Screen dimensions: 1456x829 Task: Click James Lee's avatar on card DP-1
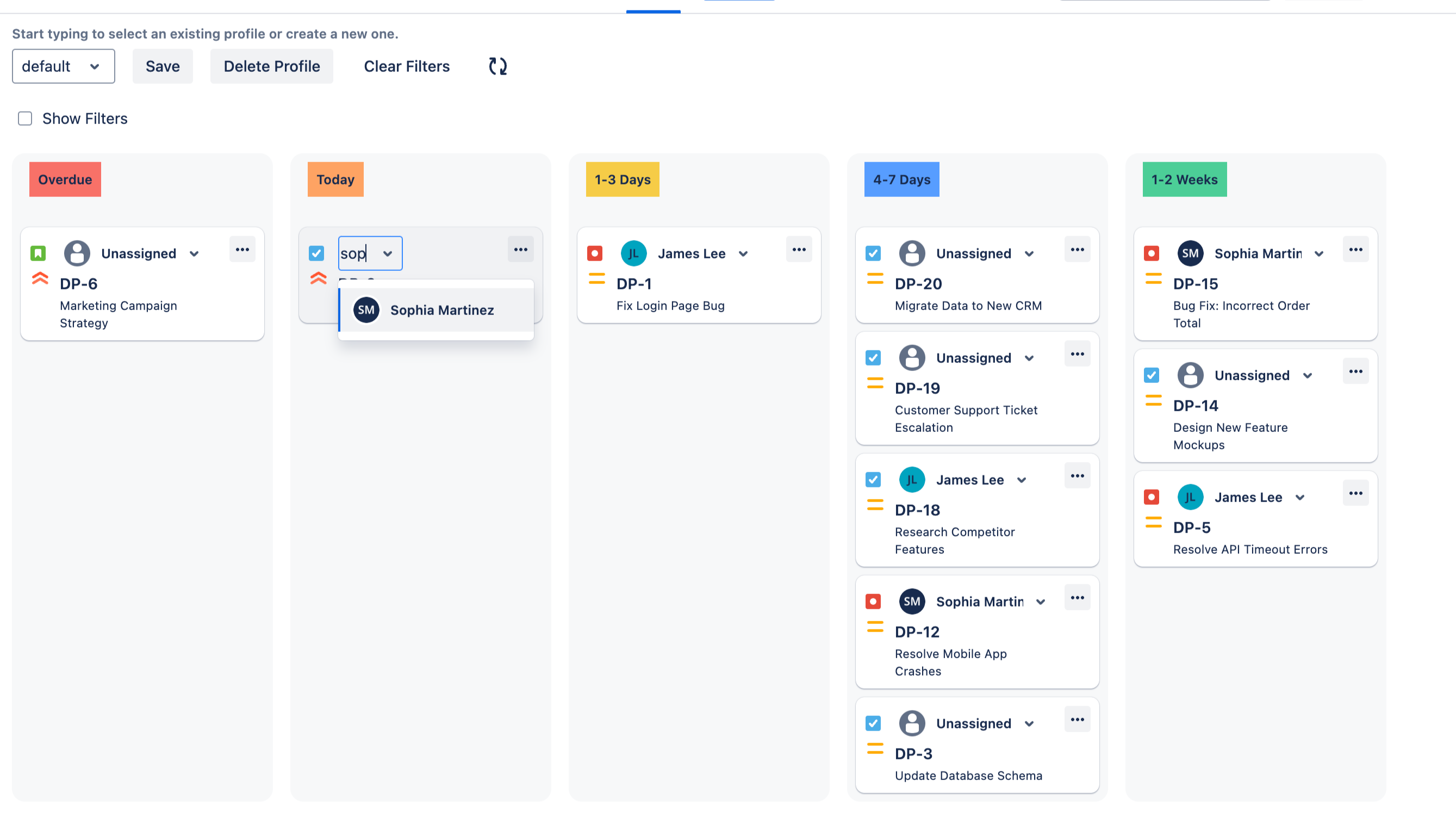(633, 253)
